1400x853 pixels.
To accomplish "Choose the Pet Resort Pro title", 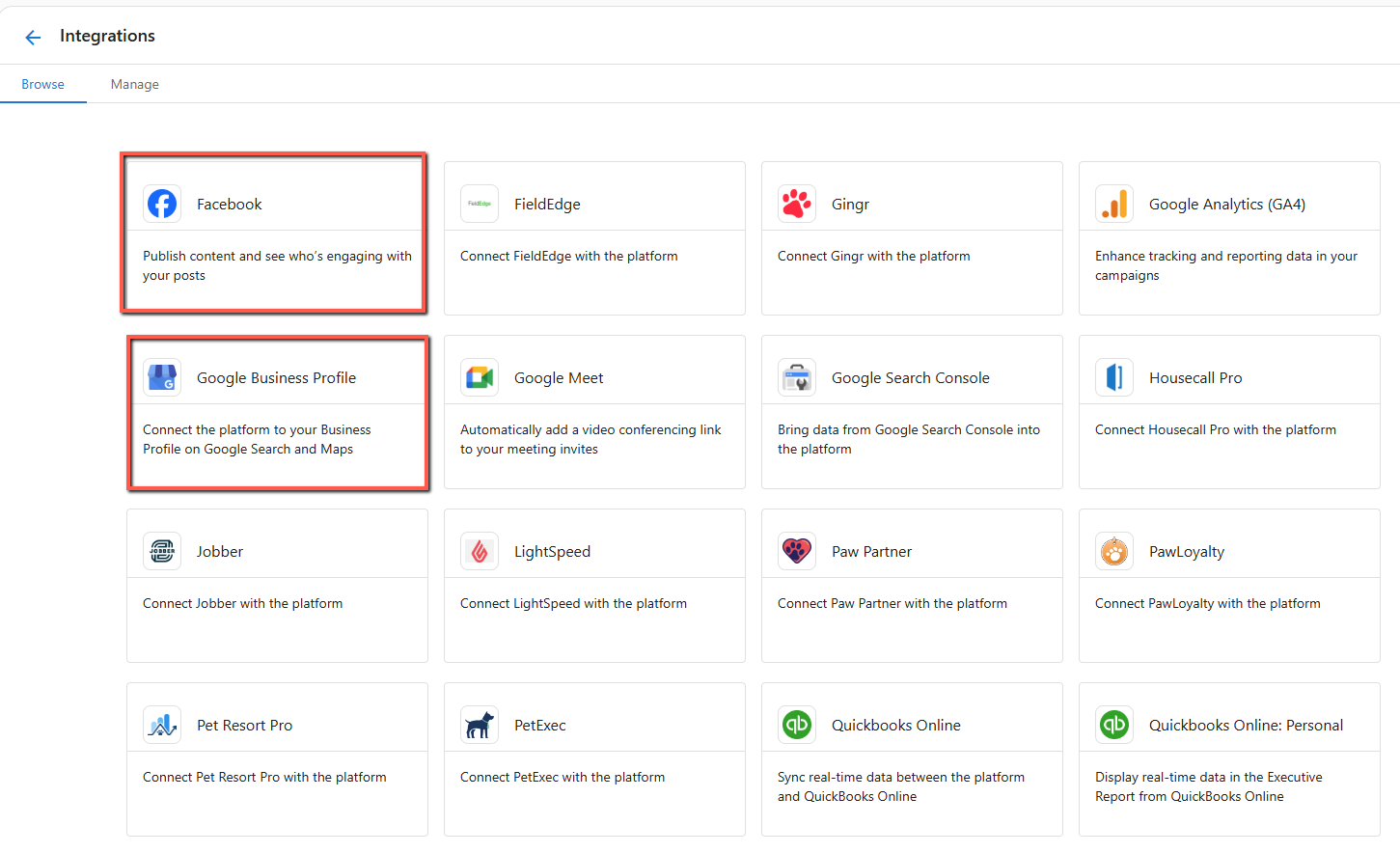I will click(244, 725).
